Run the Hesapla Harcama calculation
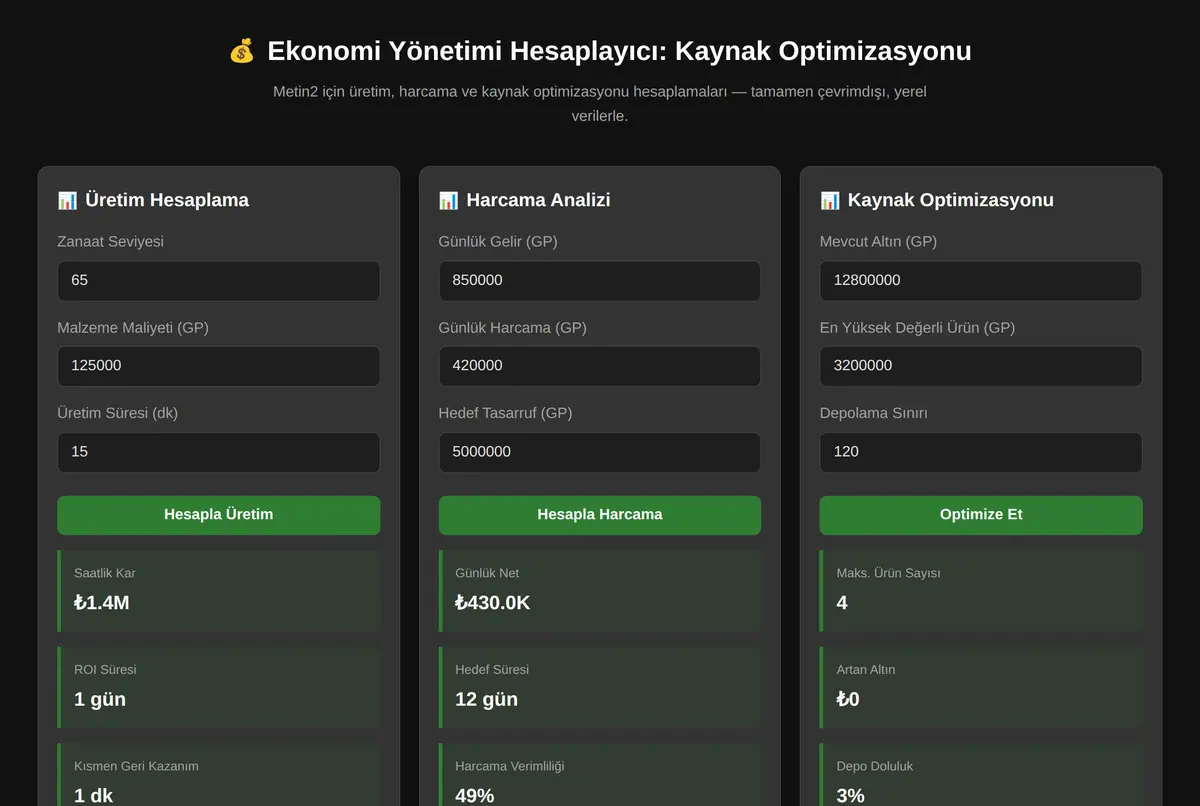The height and width of the screenshot is (806, 1200). coord(600,515)
